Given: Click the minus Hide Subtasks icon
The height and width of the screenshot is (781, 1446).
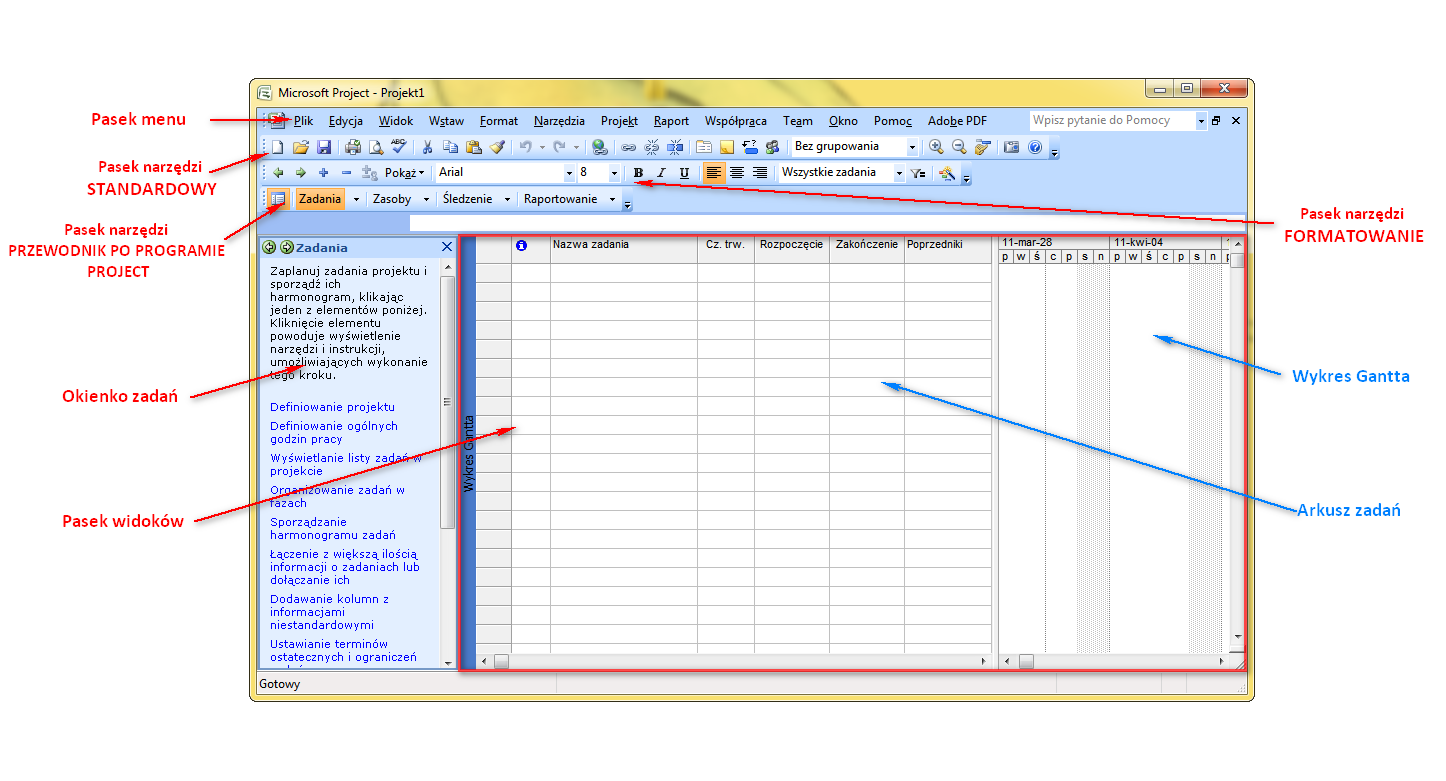Looking at the screenshot, I should (346, 172).
